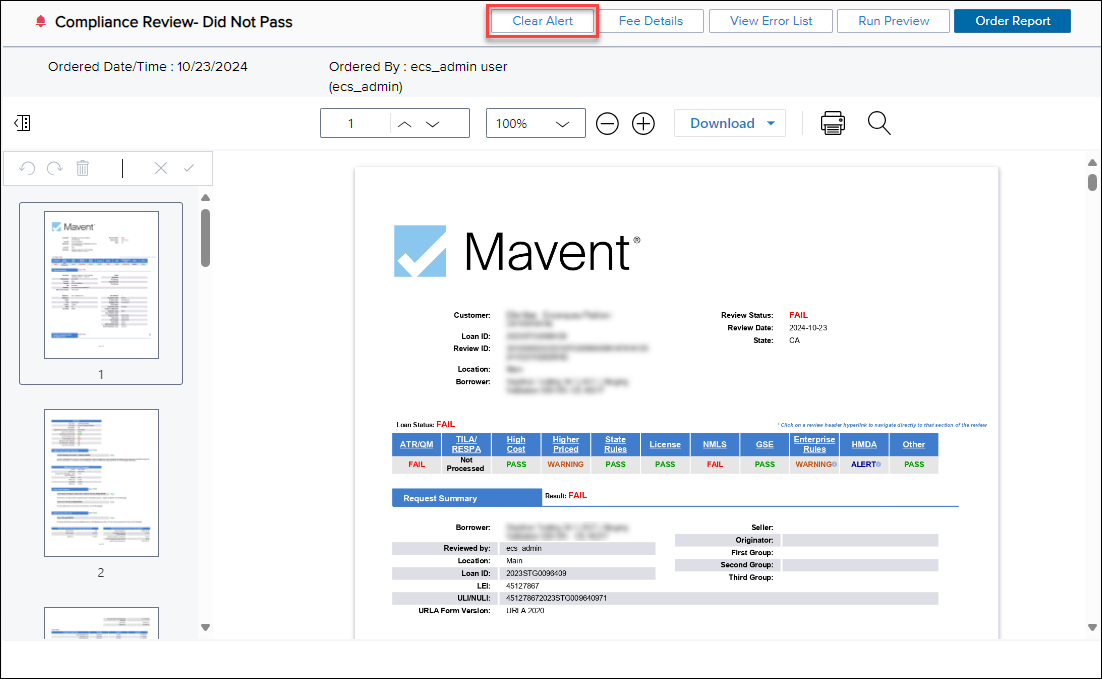Open the HMDA section link
Screen dimensions: 1102x679
tap(864, 444)
